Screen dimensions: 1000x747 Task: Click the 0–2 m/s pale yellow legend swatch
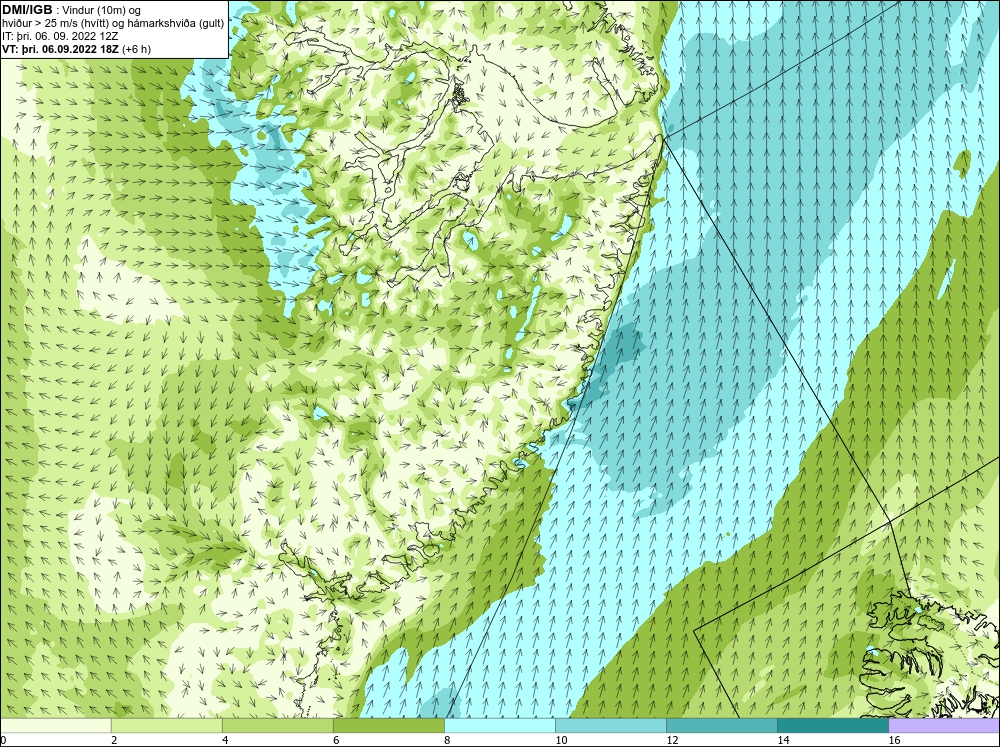point(55,725)
